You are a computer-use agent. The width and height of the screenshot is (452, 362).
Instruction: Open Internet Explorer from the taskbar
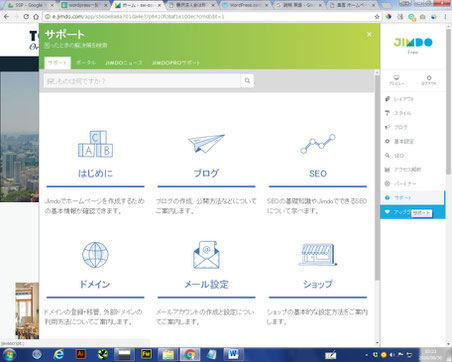[58, 354]
